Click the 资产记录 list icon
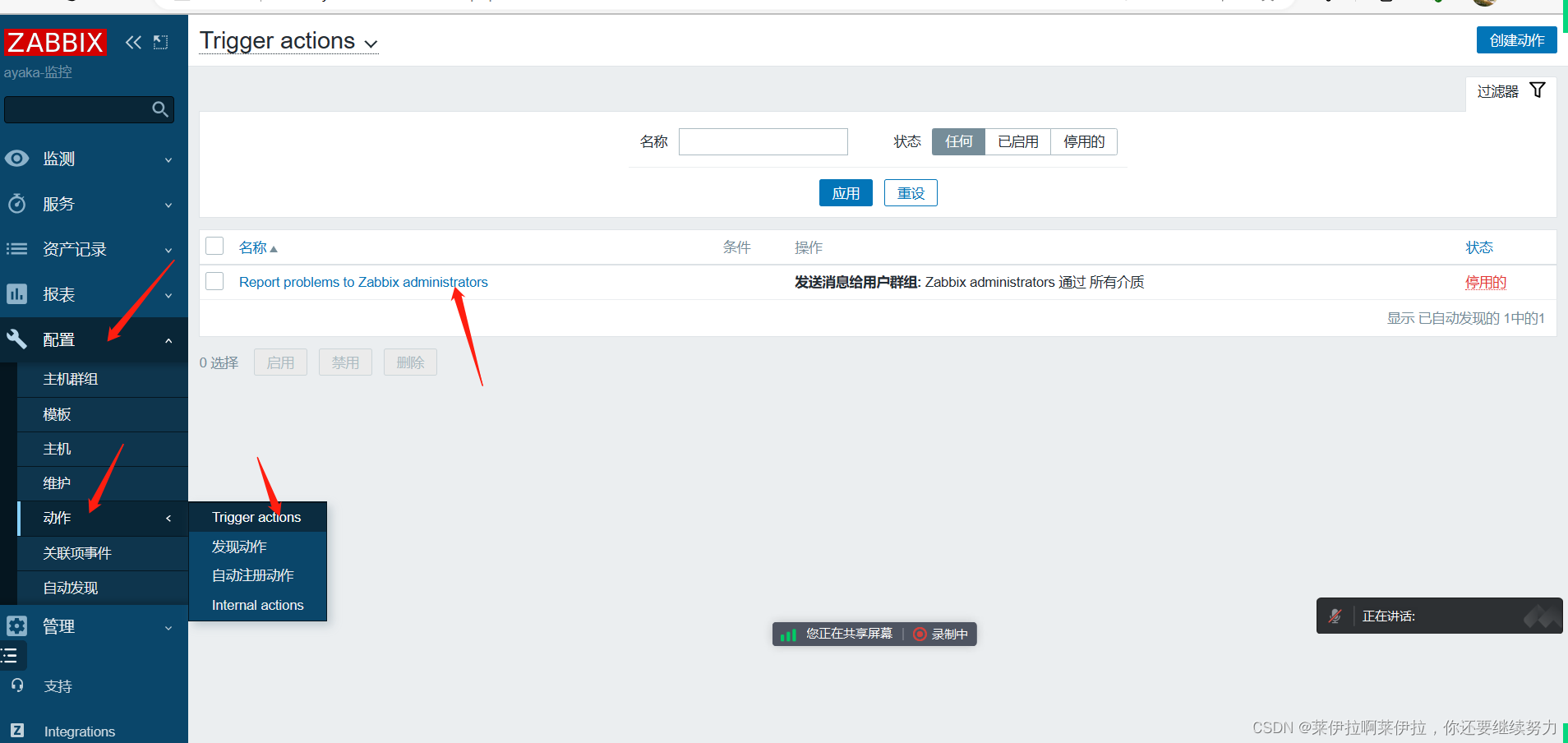Screen dimensions: 1568x743 [x=17, y=248]
